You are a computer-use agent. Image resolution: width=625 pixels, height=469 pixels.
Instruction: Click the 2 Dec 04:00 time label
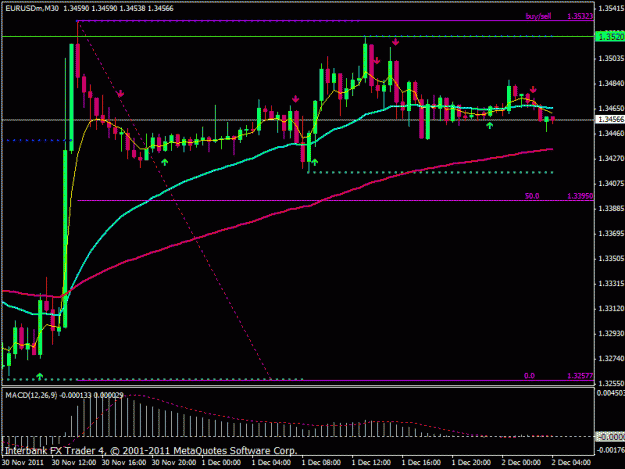click(x=571, y=462)
